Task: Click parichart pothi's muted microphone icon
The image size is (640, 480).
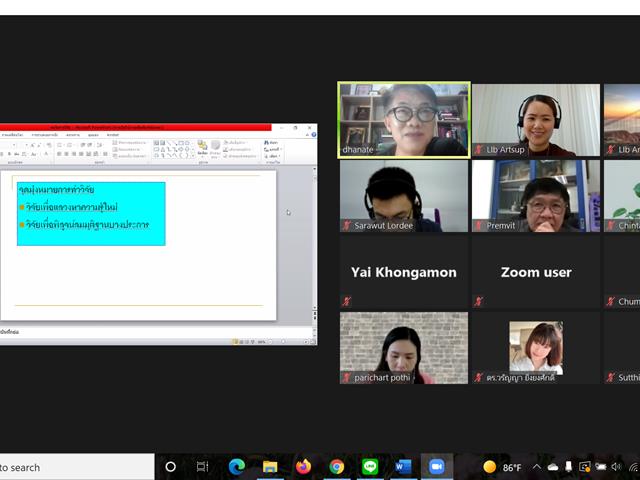Action: (x=347, y=378)
